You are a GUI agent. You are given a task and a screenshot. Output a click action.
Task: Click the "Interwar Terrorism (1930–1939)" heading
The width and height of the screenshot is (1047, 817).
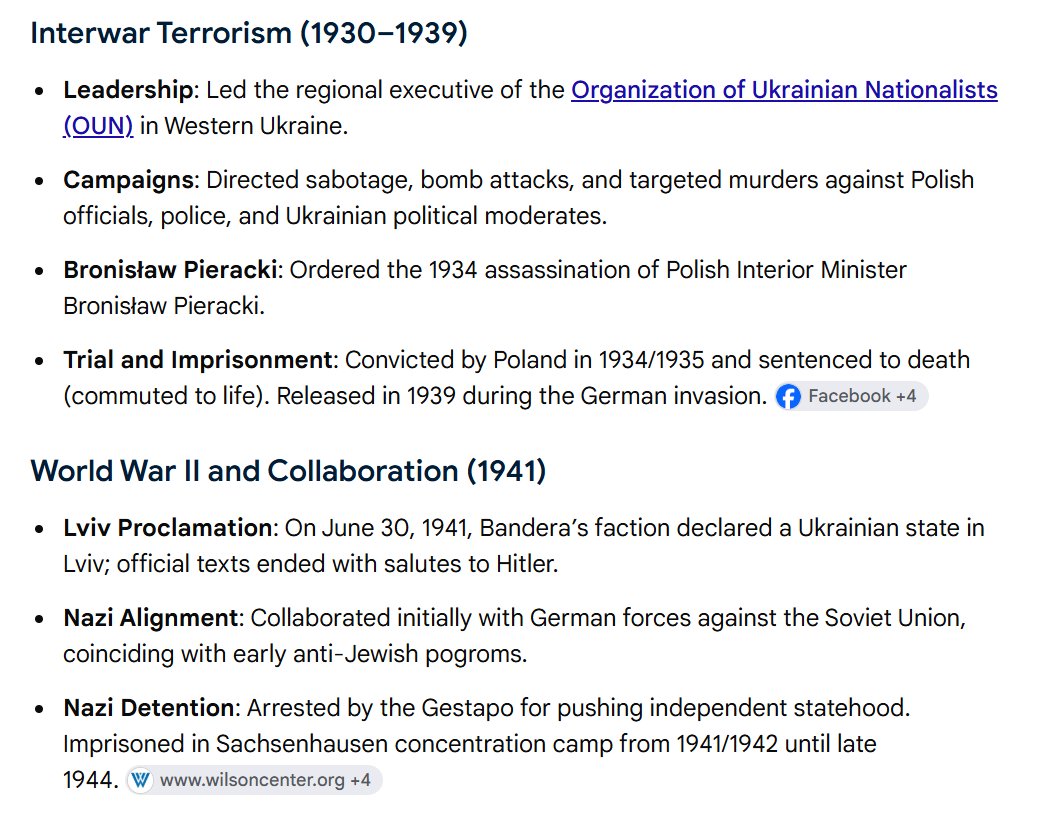pyautogui.click(x=249, y=33)
